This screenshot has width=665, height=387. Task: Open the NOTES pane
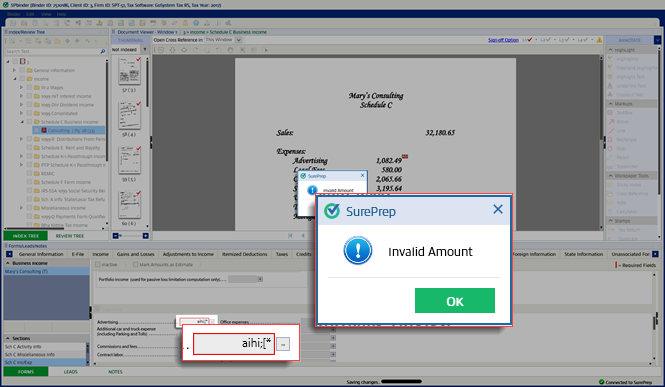point(115,372)
